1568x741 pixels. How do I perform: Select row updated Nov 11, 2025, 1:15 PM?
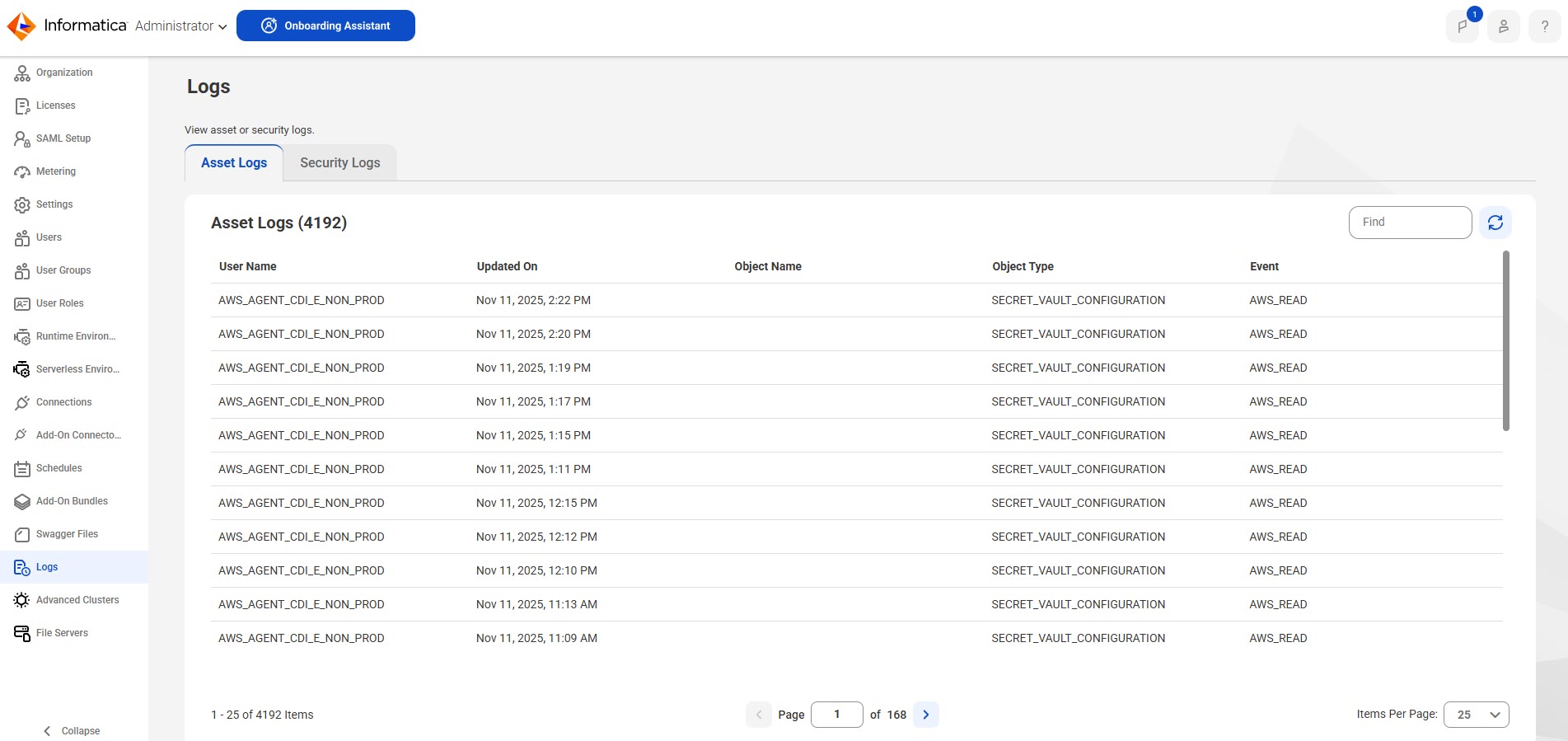point(857,435)
